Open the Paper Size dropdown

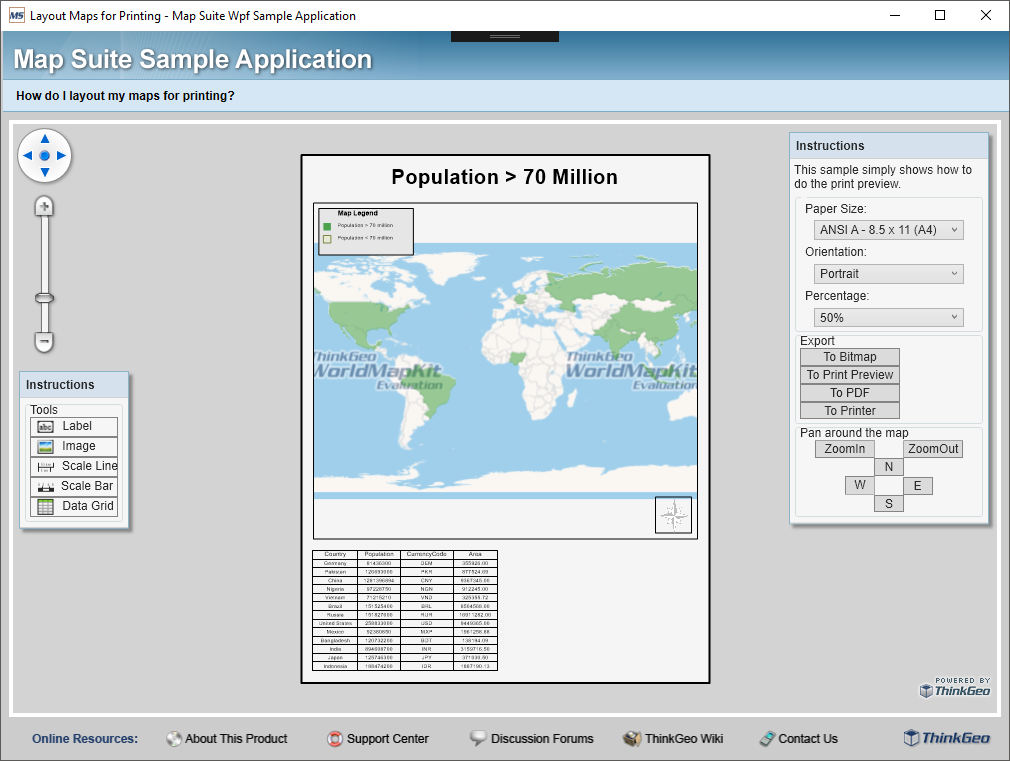[x=888, y=230]
